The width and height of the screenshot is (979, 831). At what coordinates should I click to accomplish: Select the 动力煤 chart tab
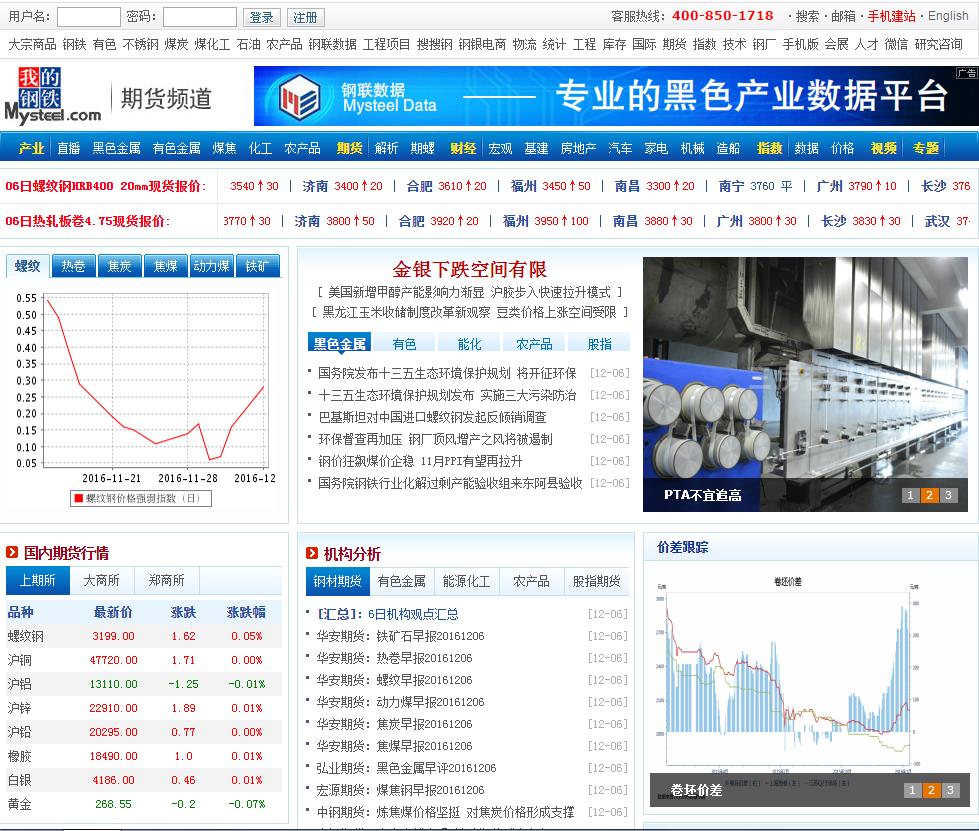(x=212, y=266)
